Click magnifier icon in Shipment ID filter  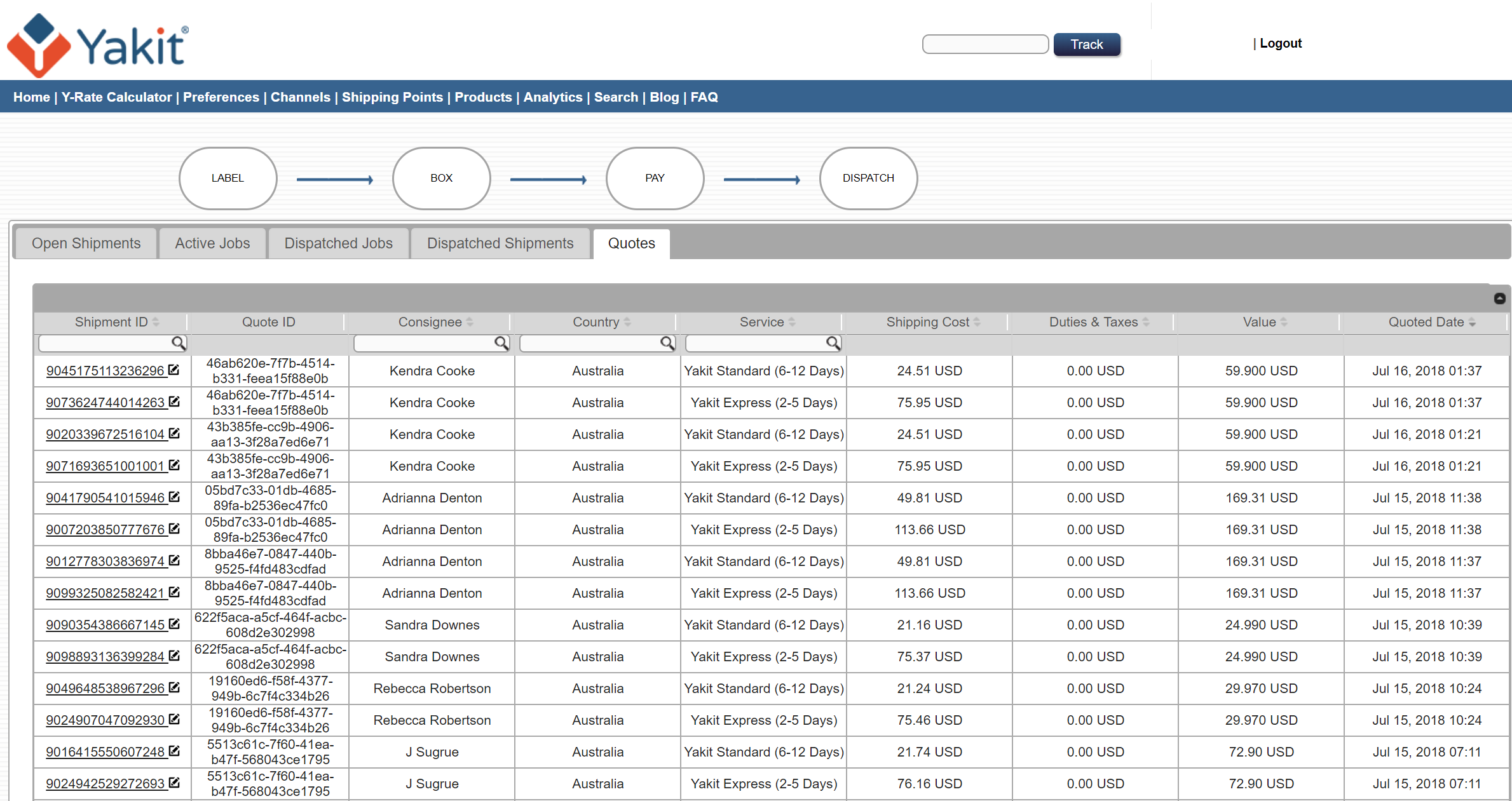[179, 344]
